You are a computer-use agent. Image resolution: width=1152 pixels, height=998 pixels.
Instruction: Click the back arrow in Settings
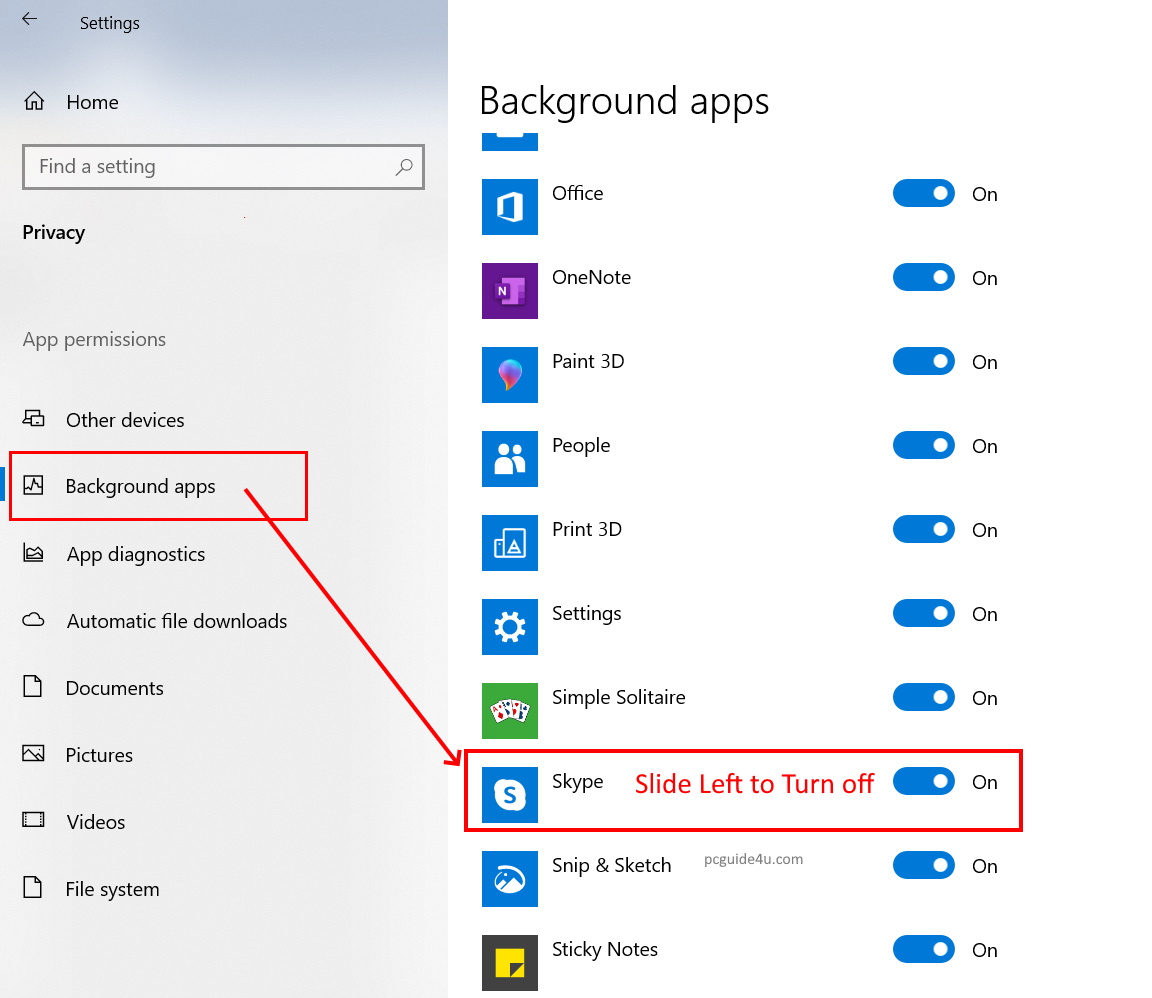tap(30, 19)
